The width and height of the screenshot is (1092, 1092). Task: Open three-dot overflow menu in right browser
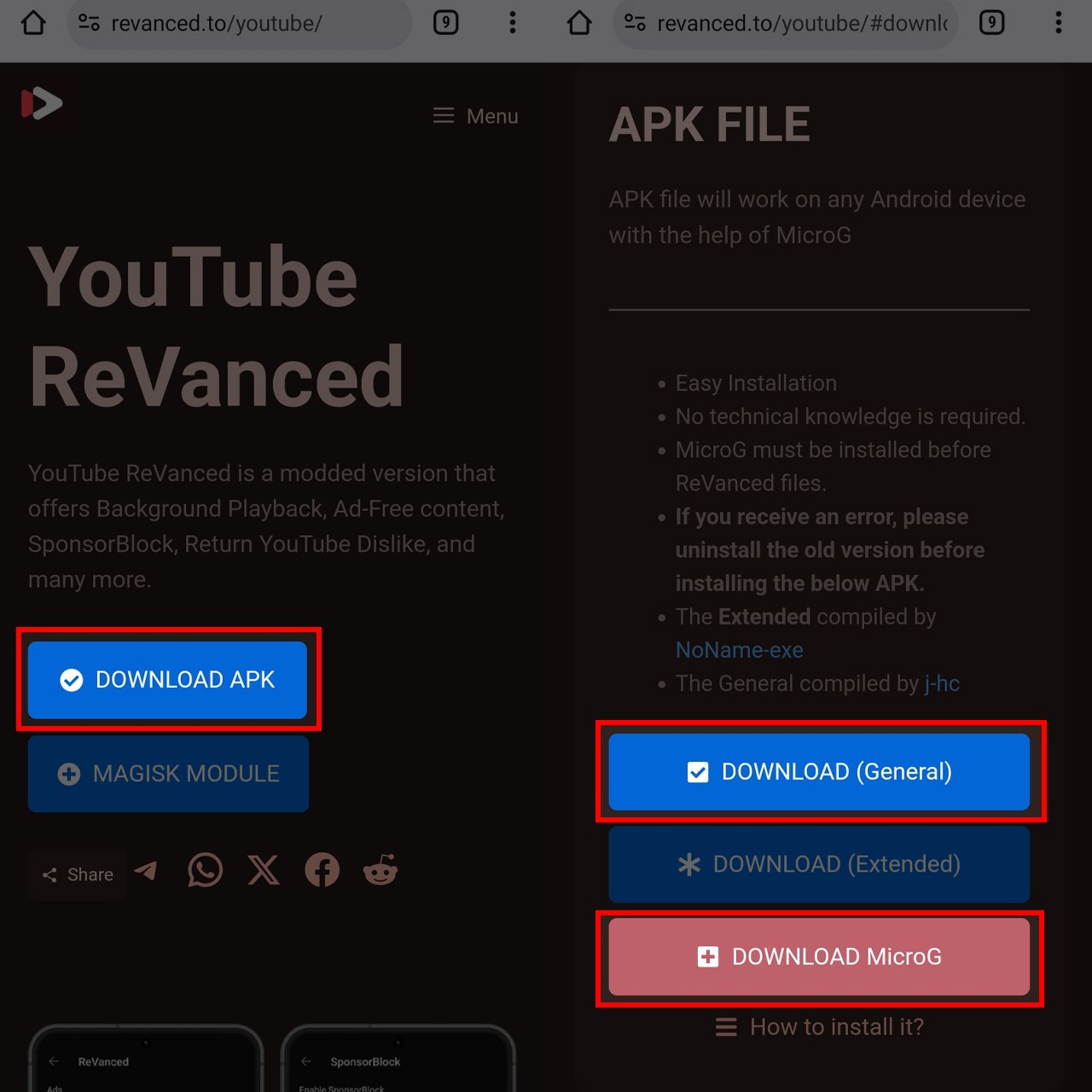tap(1059, 22)
